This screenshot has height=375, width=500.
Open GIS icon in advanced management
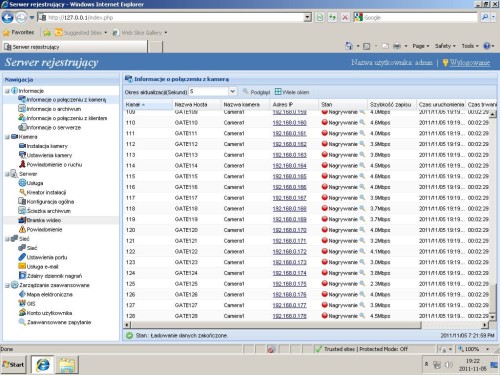22,303
